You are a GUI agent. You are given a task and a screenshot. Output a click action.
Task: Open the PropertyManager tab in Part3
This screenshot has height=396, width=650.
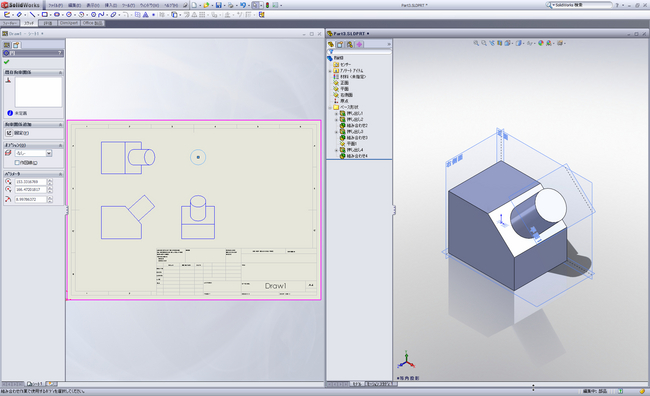tap(340, 44)
